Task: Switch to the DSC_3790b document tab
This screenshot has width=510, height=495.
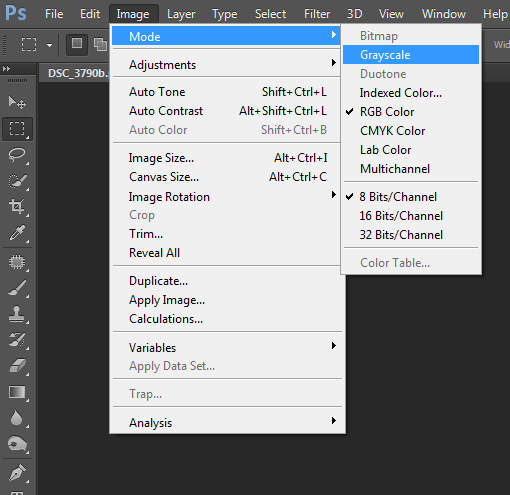Action: 75,73
